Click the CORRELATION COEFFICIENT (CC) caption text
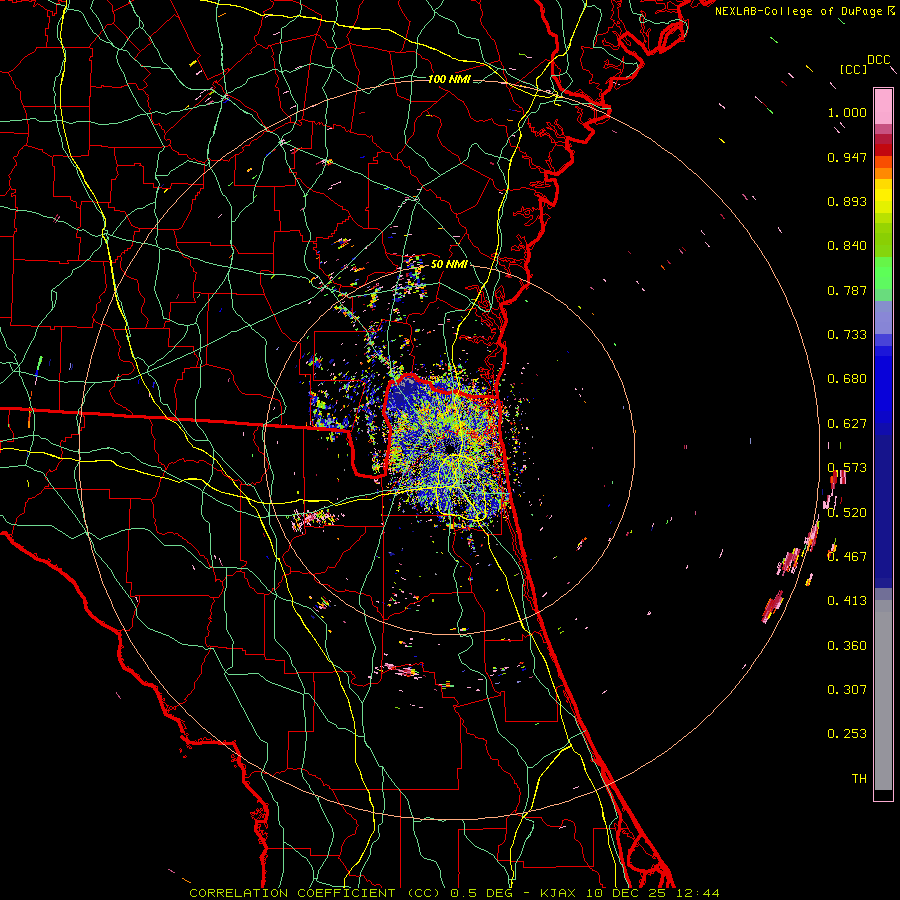This screenshot has height=900, width=900. click(315, 893)
